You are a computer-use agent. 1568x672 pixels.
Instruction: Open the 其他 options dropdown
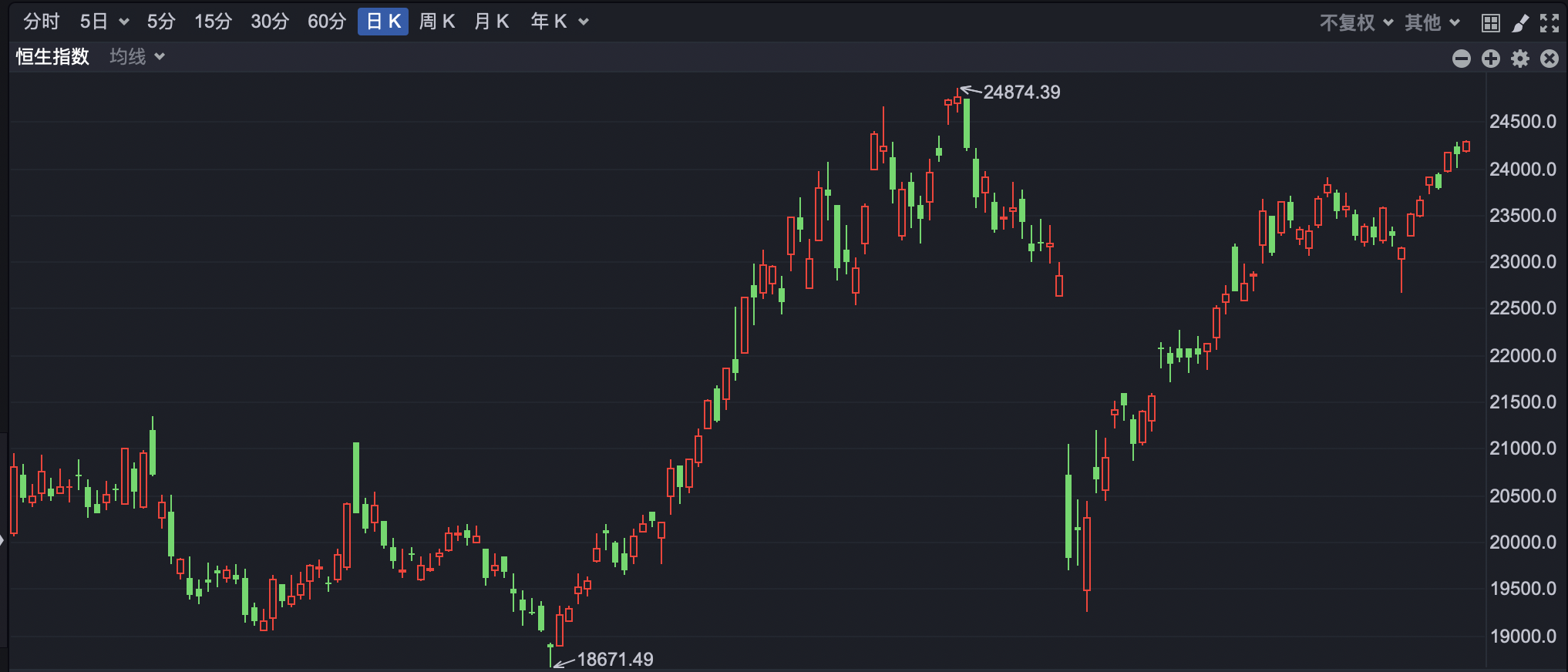click(1432, 22)
